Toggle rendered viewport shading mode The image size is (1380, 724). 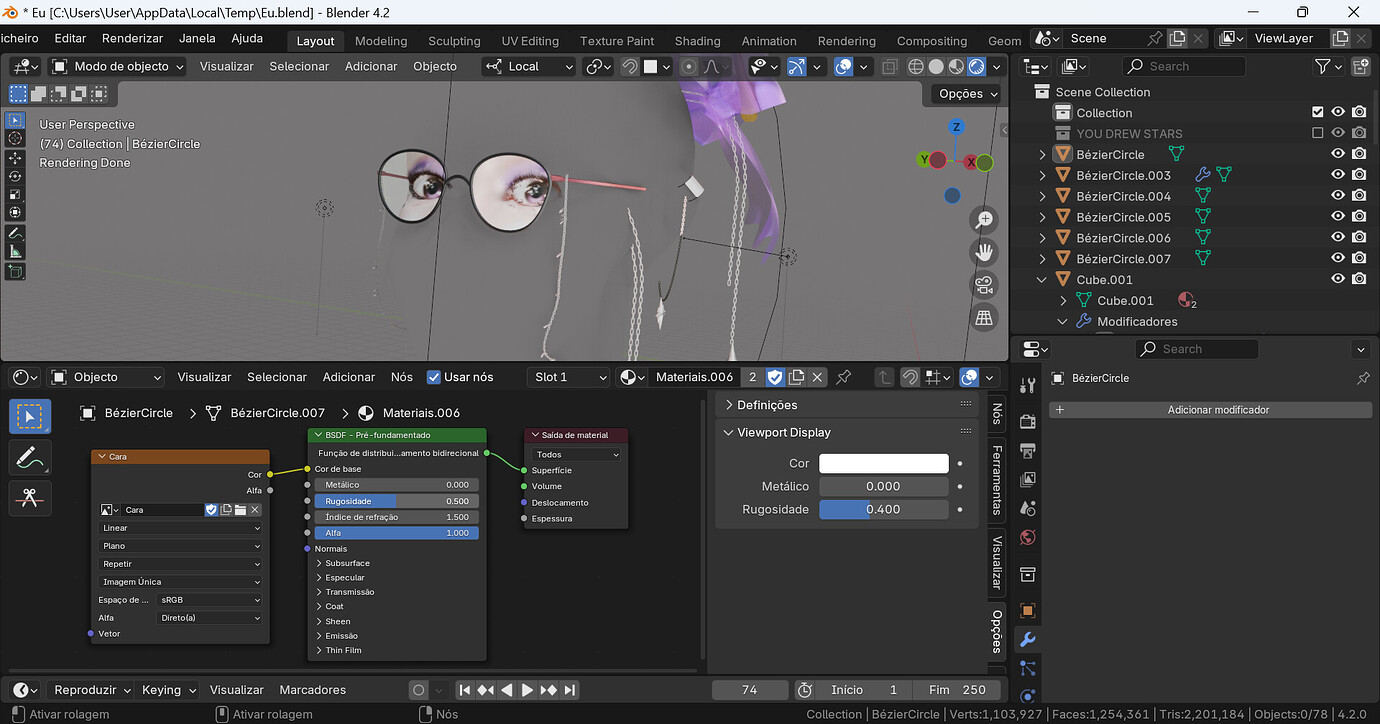point(977,67)
